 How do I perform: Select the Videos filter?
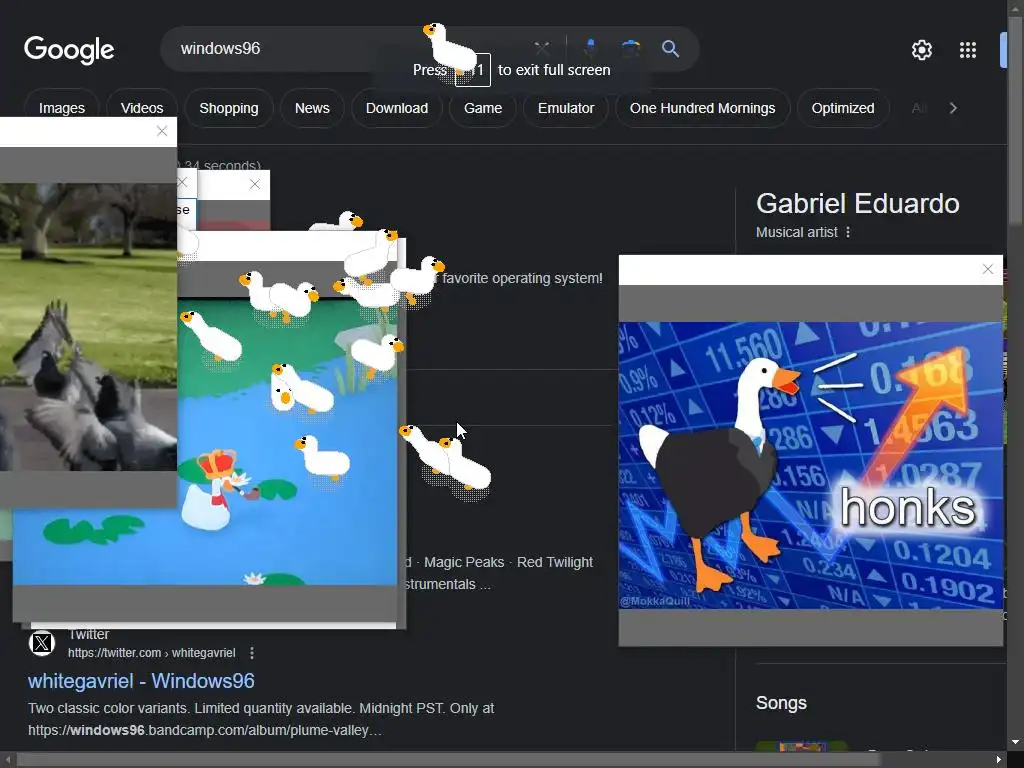pos(142,108)
